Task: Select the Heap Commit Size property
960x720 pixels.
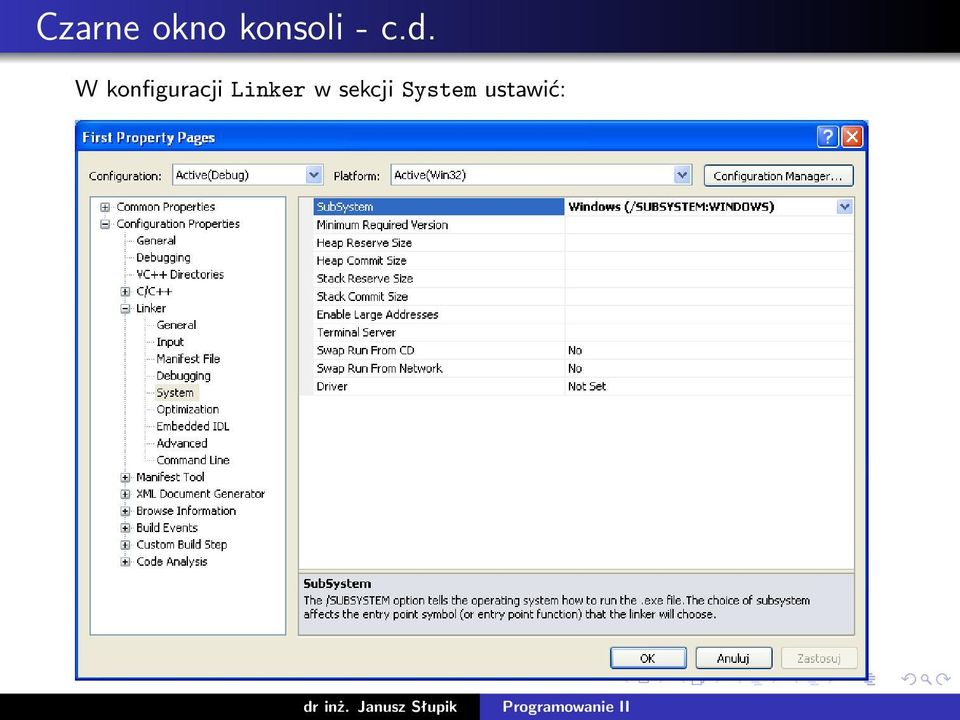Action: tap(438, 261)
